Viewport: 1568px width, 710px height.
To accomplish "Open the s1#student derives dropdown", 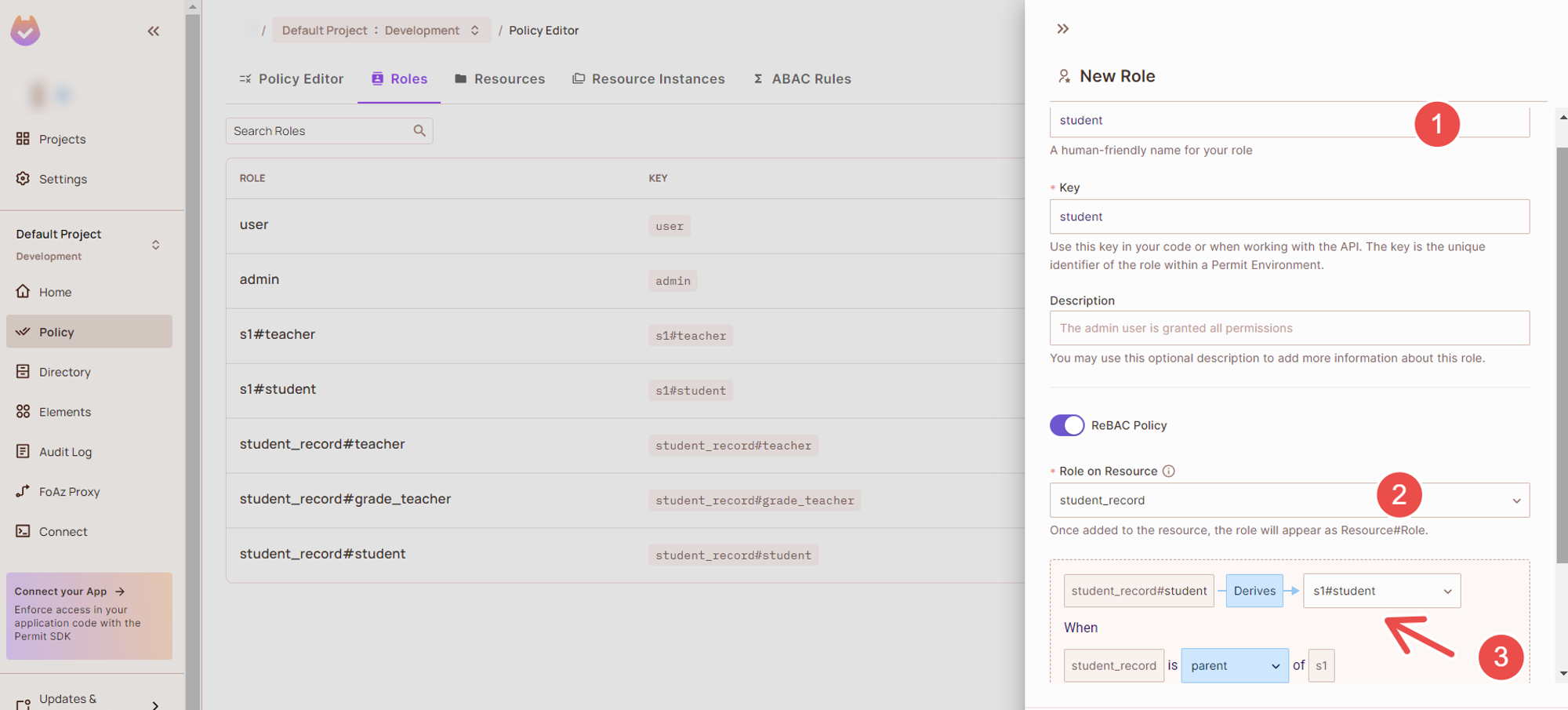I will 1446,591.
